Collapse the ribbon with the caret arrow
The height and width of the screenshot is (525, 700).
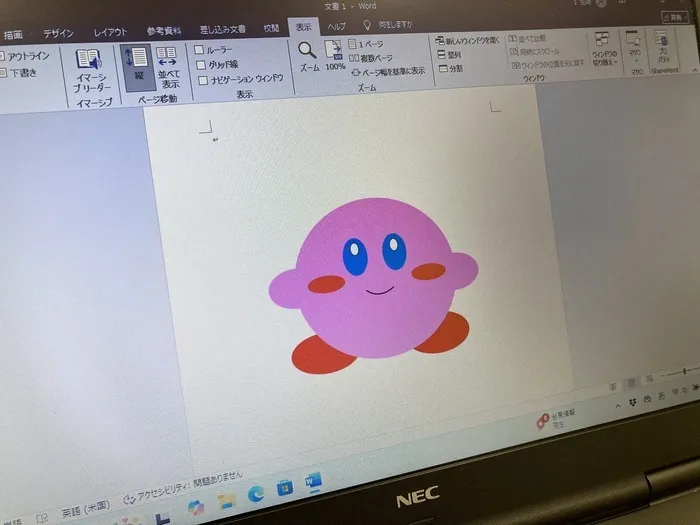coord(695,71)
